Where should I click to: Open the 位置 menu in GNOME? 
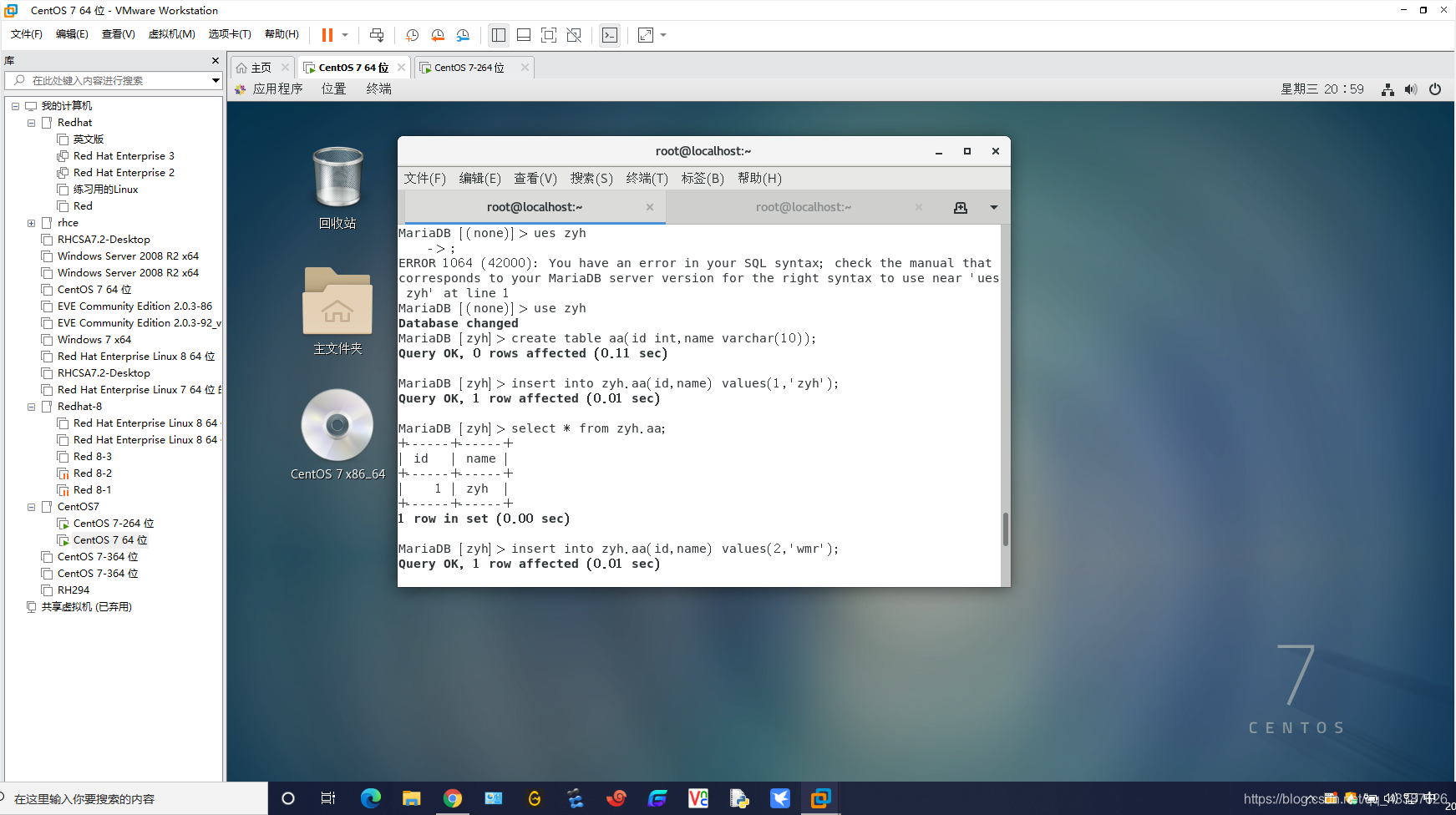(x=334, y=89)
